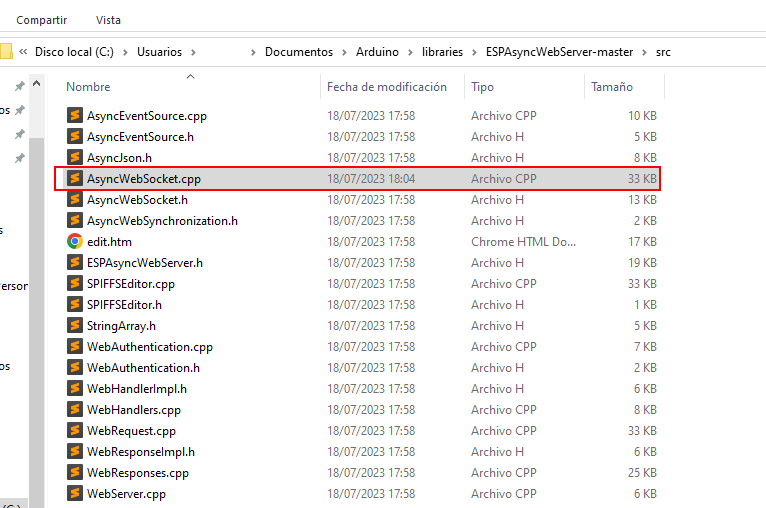Open chevron after libraries in address bar
Screen dimensions: 766x508
[x=474, y=52]
